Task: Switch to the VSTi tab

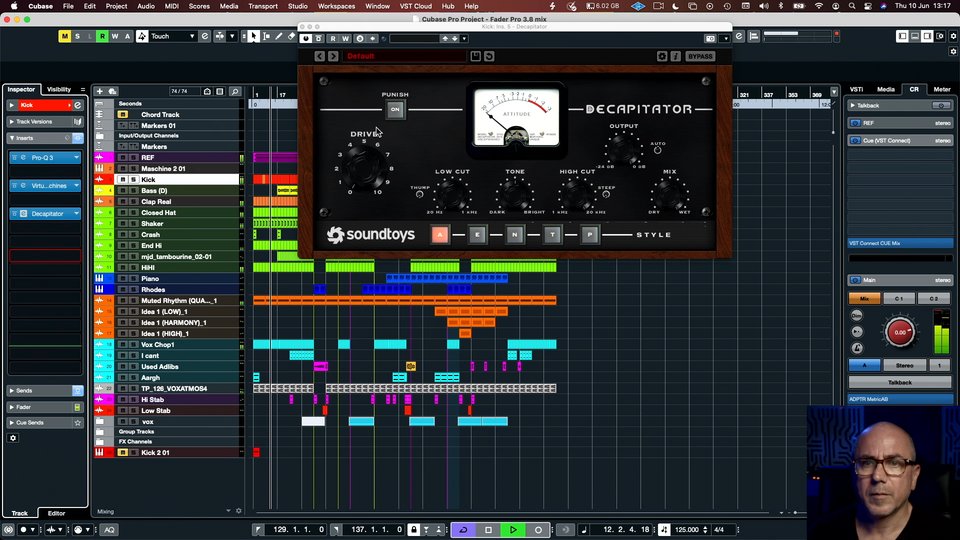Action: pos(857,89)
